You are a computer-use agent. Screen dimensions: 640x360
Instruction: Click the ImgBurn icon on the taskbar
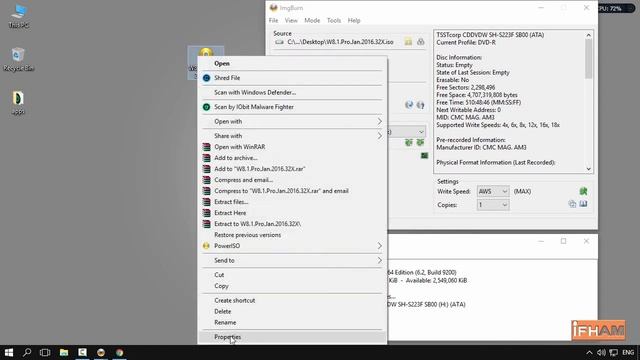click(101, 352)
